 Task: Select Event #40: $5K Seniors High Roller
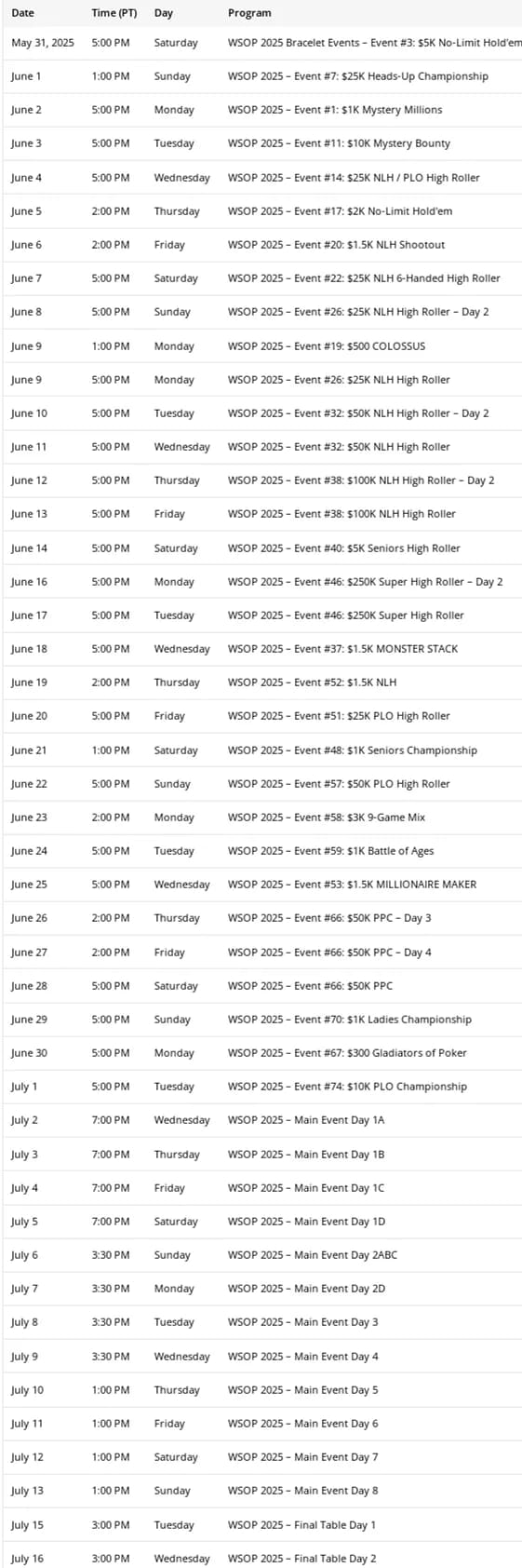tap(343, 548)
